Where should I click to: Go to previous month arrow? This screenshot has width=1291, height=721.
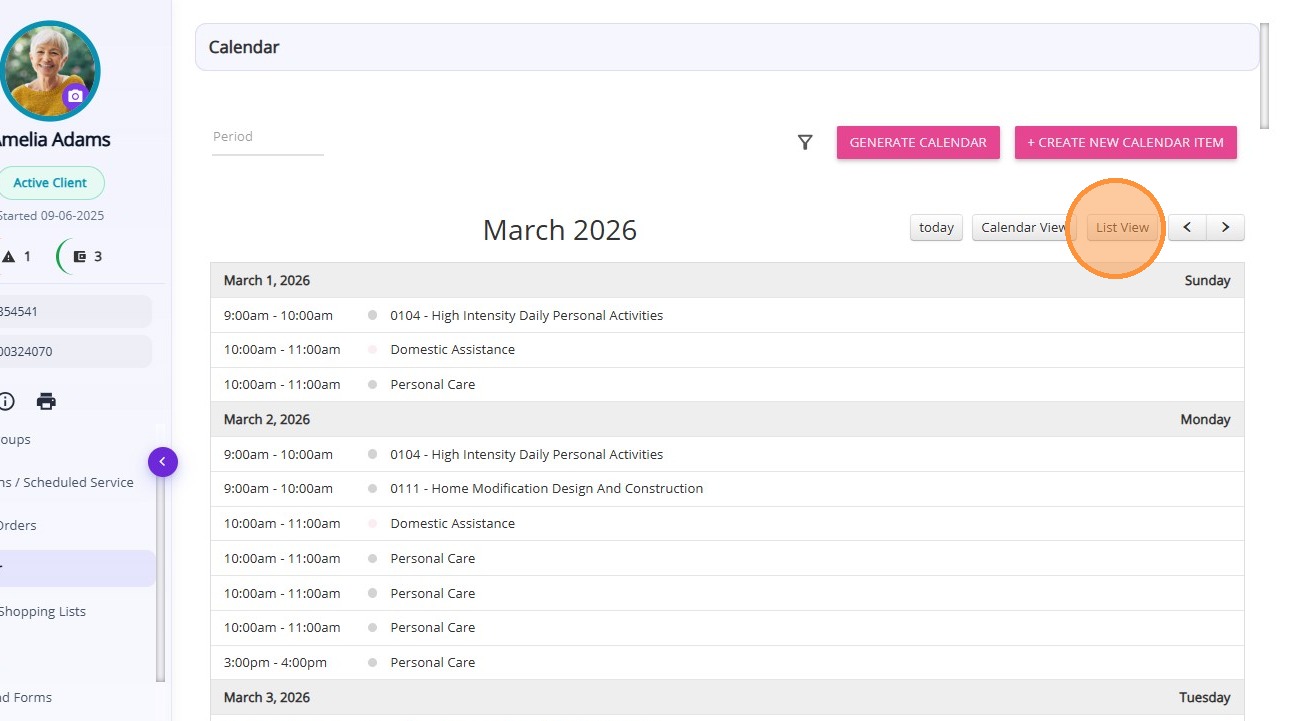point(1187,228)
